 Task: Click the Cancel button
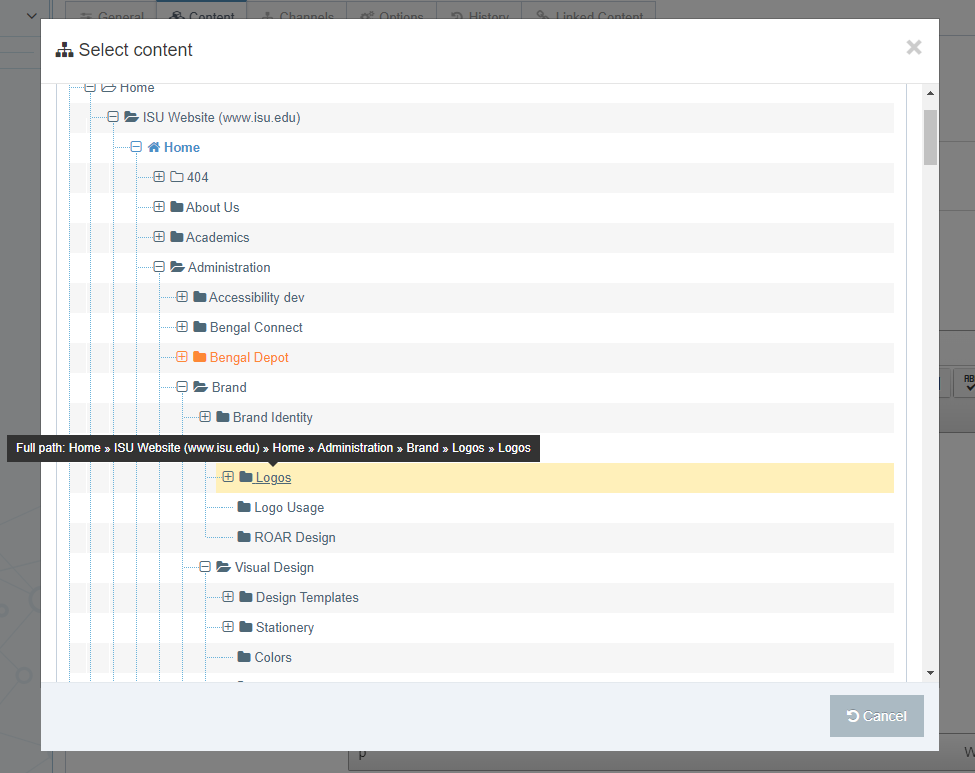click(x=876, y=716)
